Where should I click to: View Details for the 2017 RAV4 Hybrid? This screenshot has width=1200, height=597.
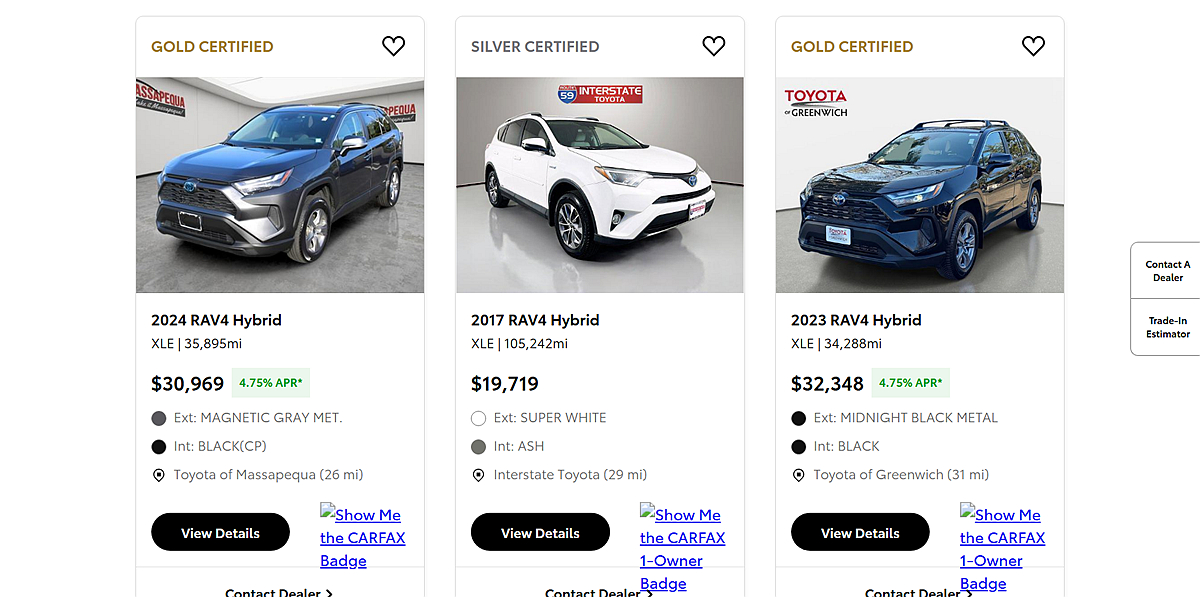click(x=540, y=533)
